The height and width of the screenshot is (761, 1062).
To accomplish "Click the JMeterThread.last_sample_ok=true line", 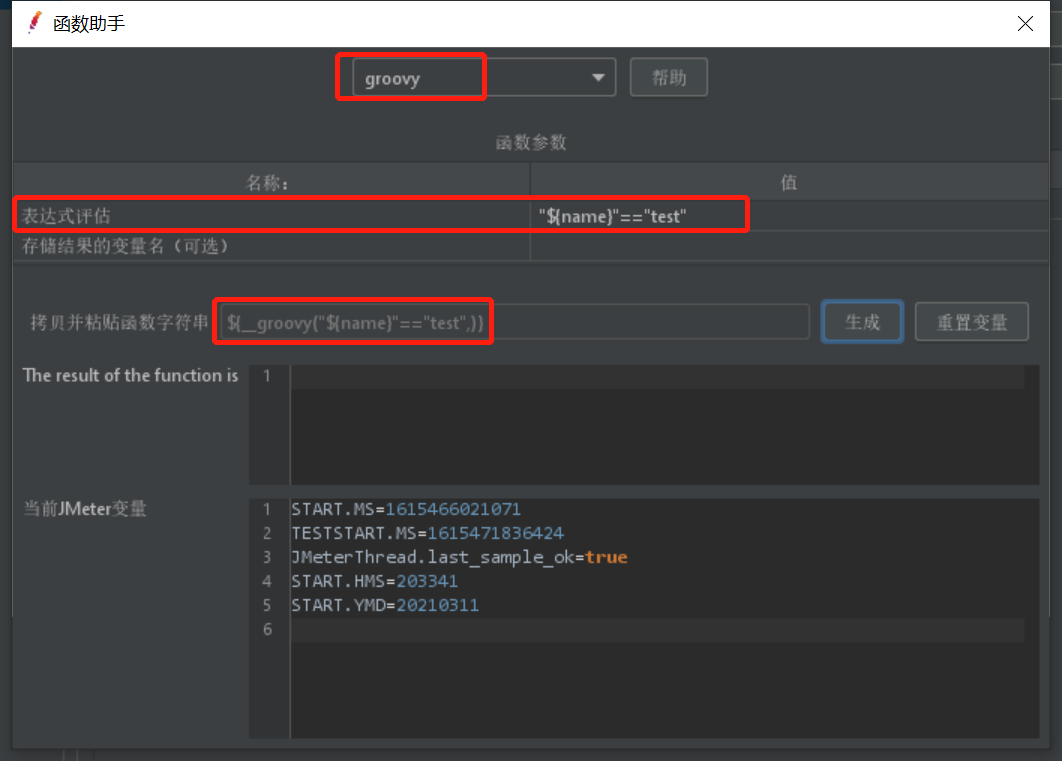I will (459, 557).
